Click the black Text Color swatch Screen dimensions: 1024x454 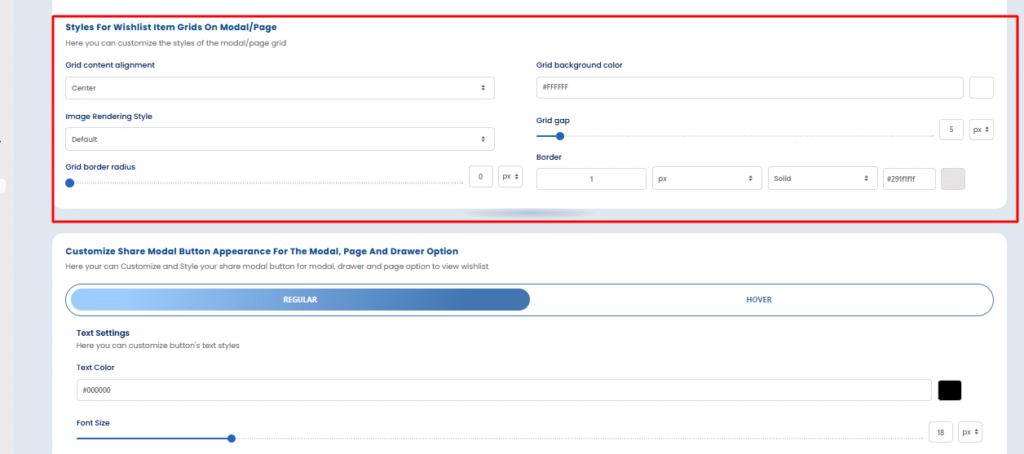pos(950,390)
